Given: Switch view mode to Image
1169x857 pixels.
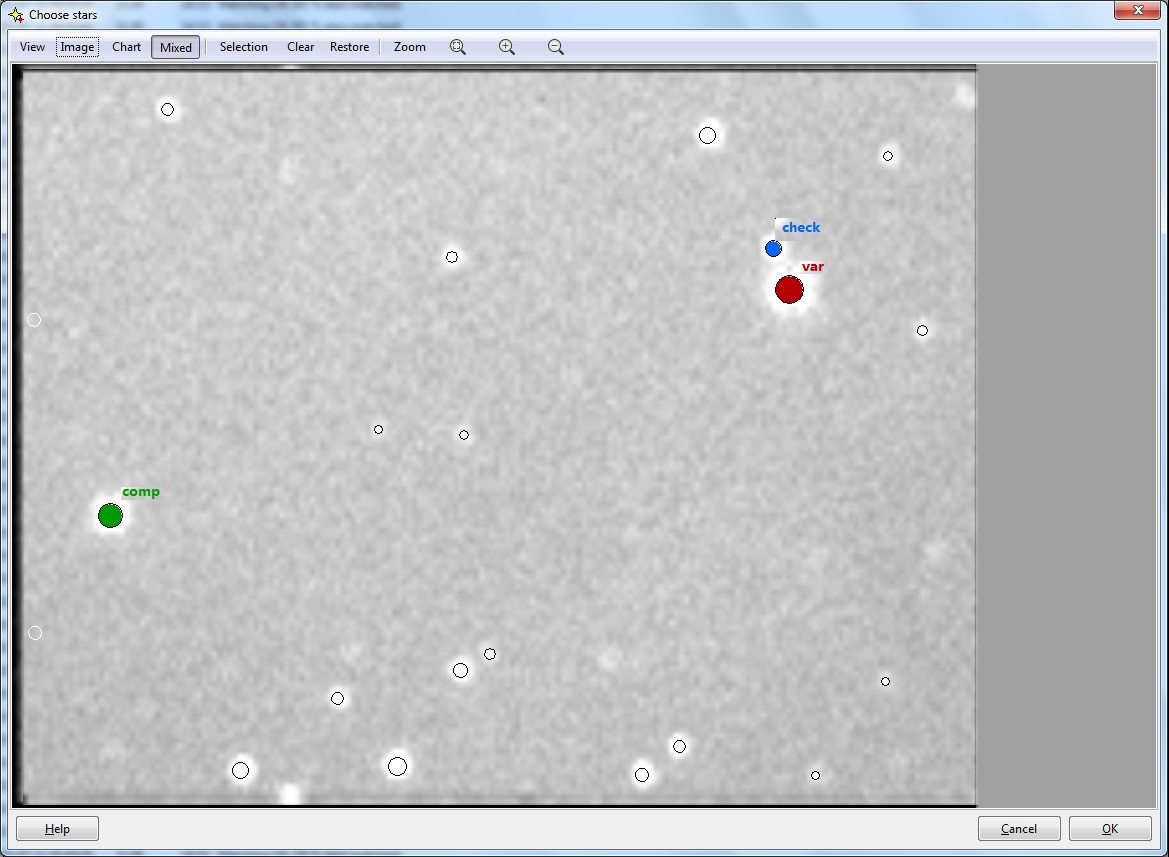Looking at the screenshot, I should point(77,47).
